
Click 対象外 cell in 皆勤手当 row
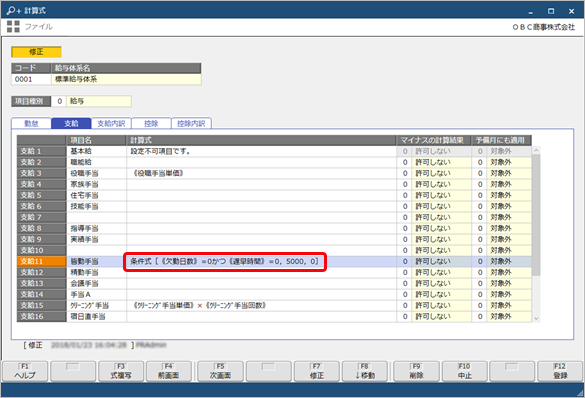click(x=509, y=261)
